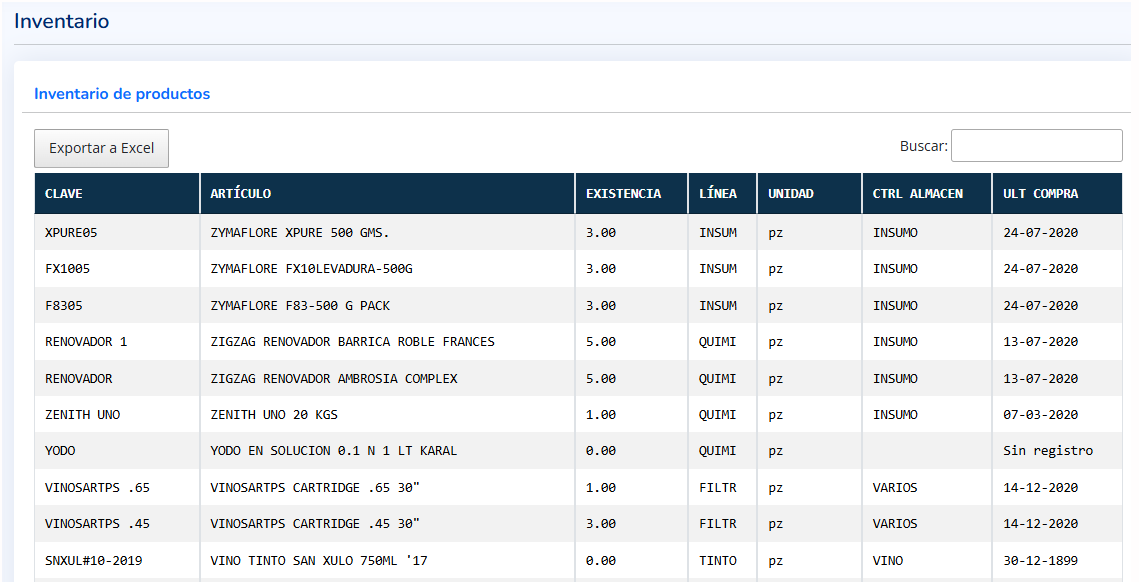Sort by LÍNEA column header

pyautogui.click(x=718, y=194)
